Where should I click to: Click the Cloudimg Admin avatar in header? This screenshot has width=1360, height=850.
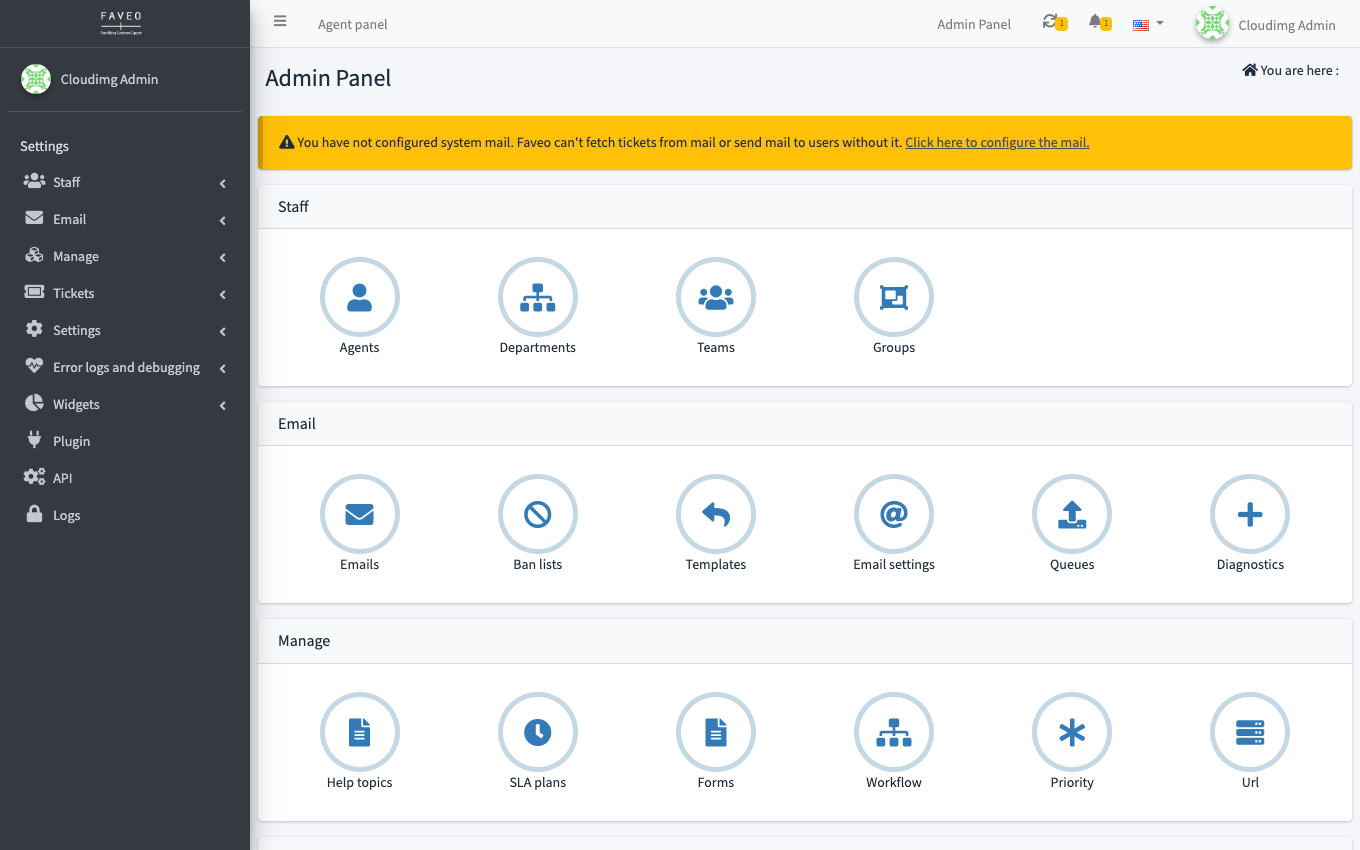pos(1212,24)
